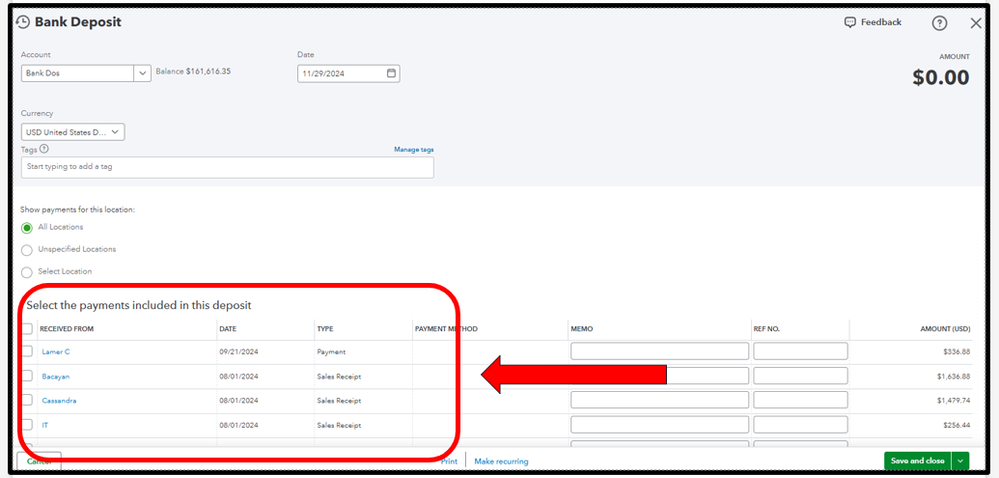Open the calendar date picker icon
This screenshot has width=999, height=478.
[391, 73]
